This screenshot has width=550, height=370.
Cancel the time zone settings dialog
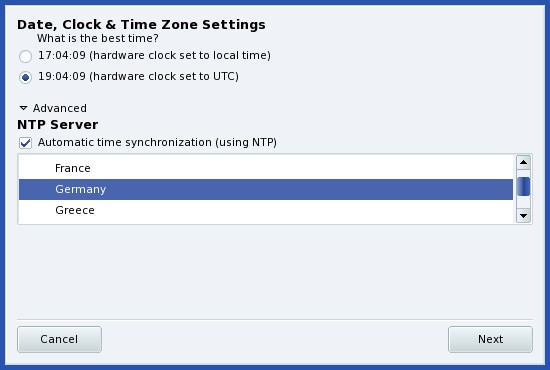pyautogui.click(x=59, y=339)
